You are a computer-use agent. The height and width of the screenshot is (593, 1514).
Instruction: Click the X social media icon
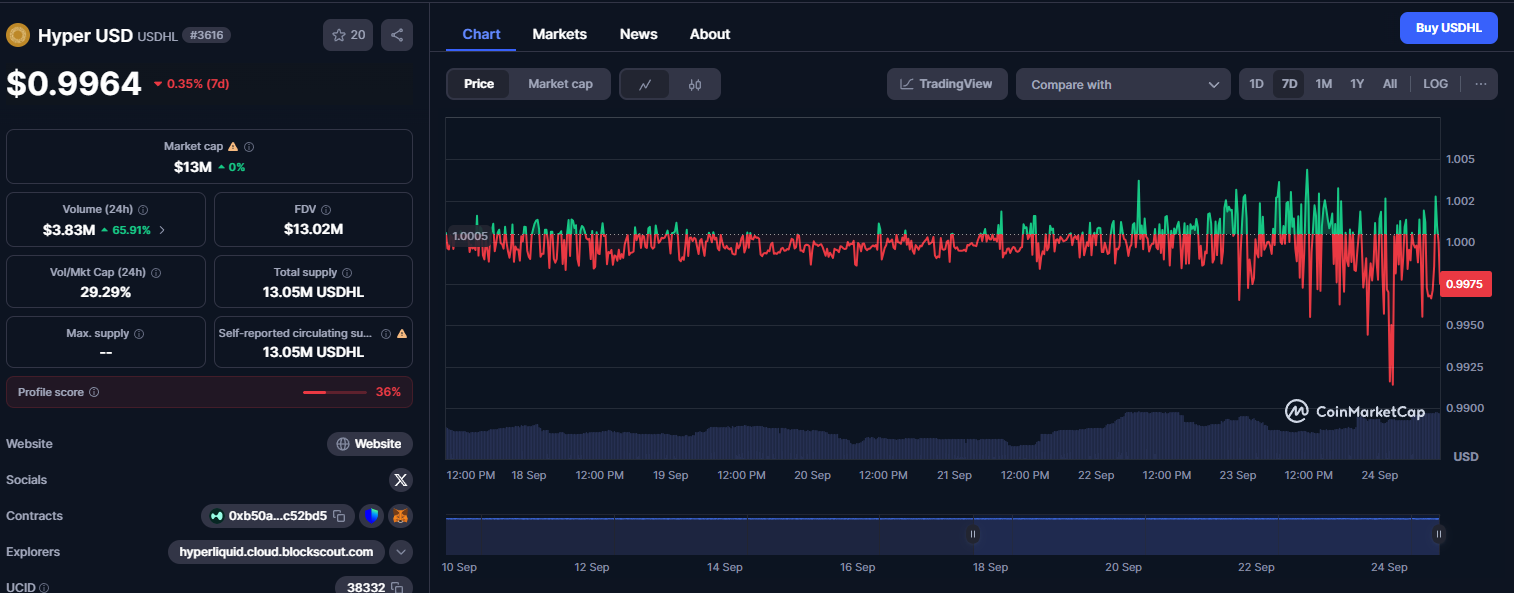pos(401,480)
